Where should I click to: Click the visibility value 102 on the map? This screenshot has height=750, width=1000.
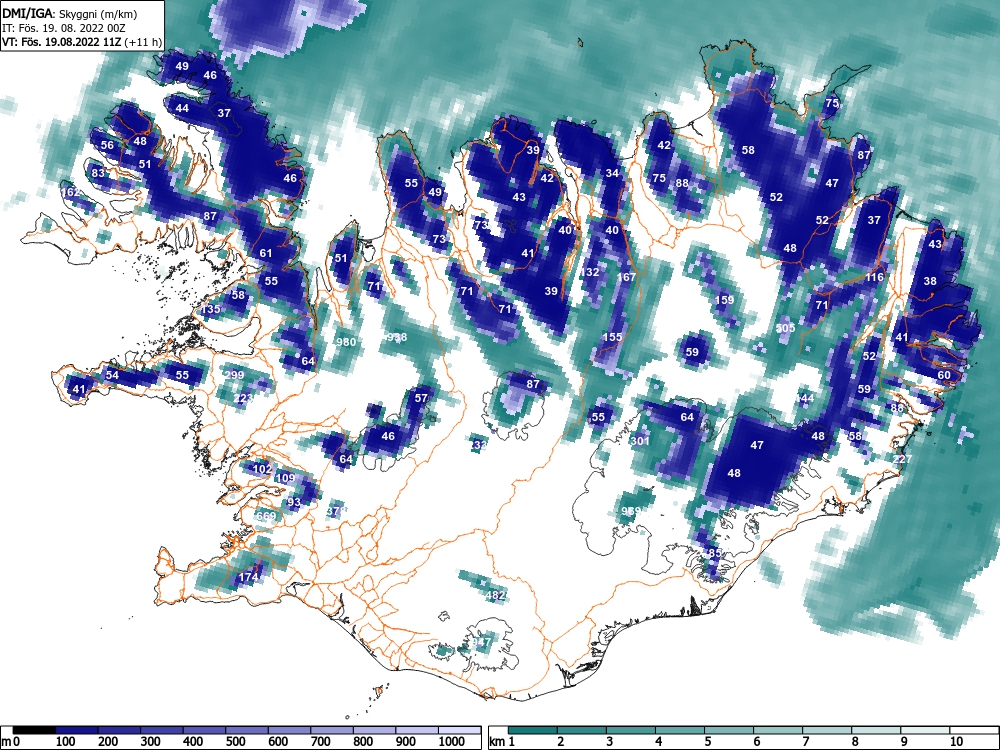pyautogui.click(x=263, y=469)
